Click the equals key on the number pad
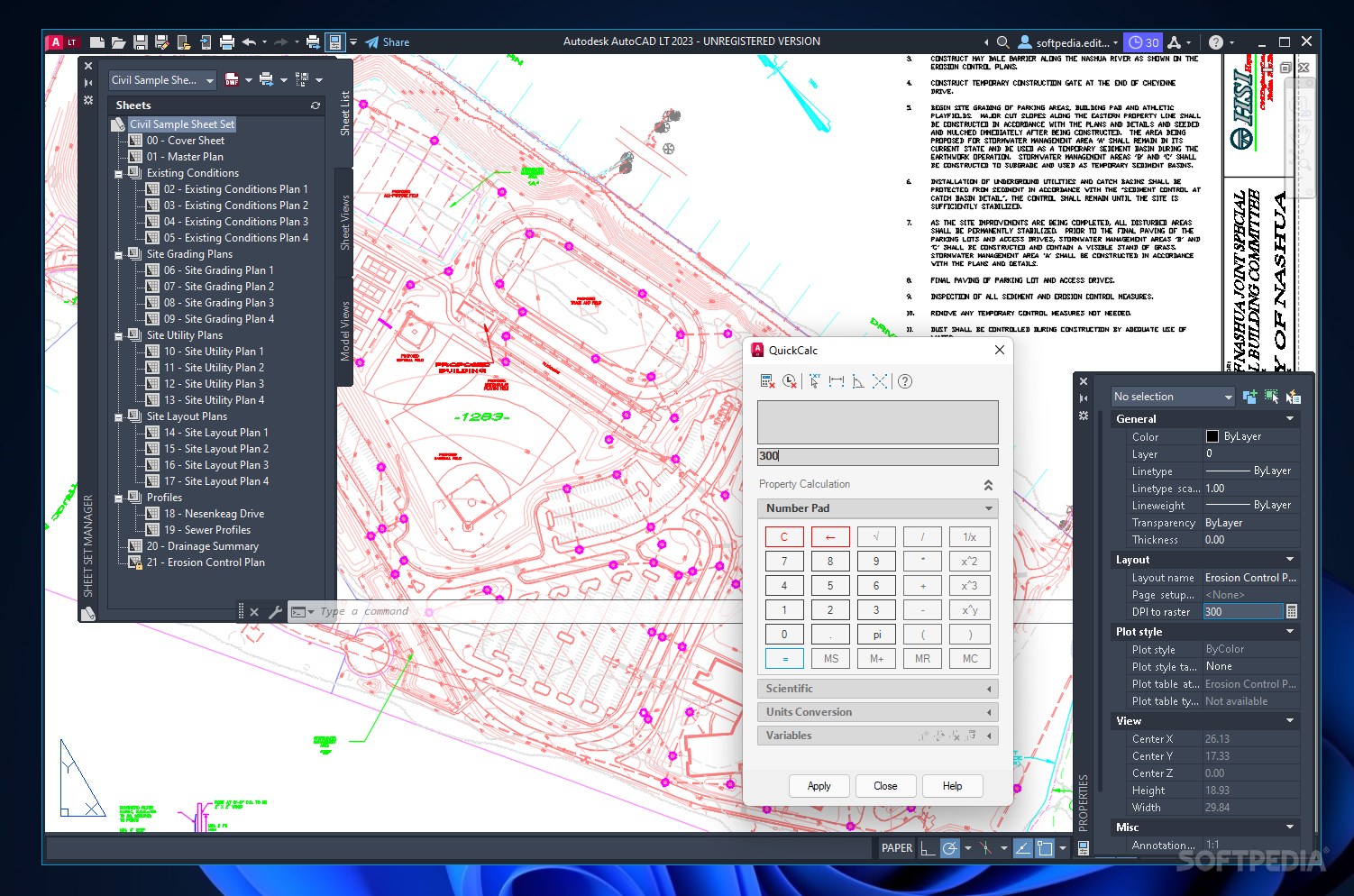The width and height of the screenshot is (1354, 896). (784, 659)
